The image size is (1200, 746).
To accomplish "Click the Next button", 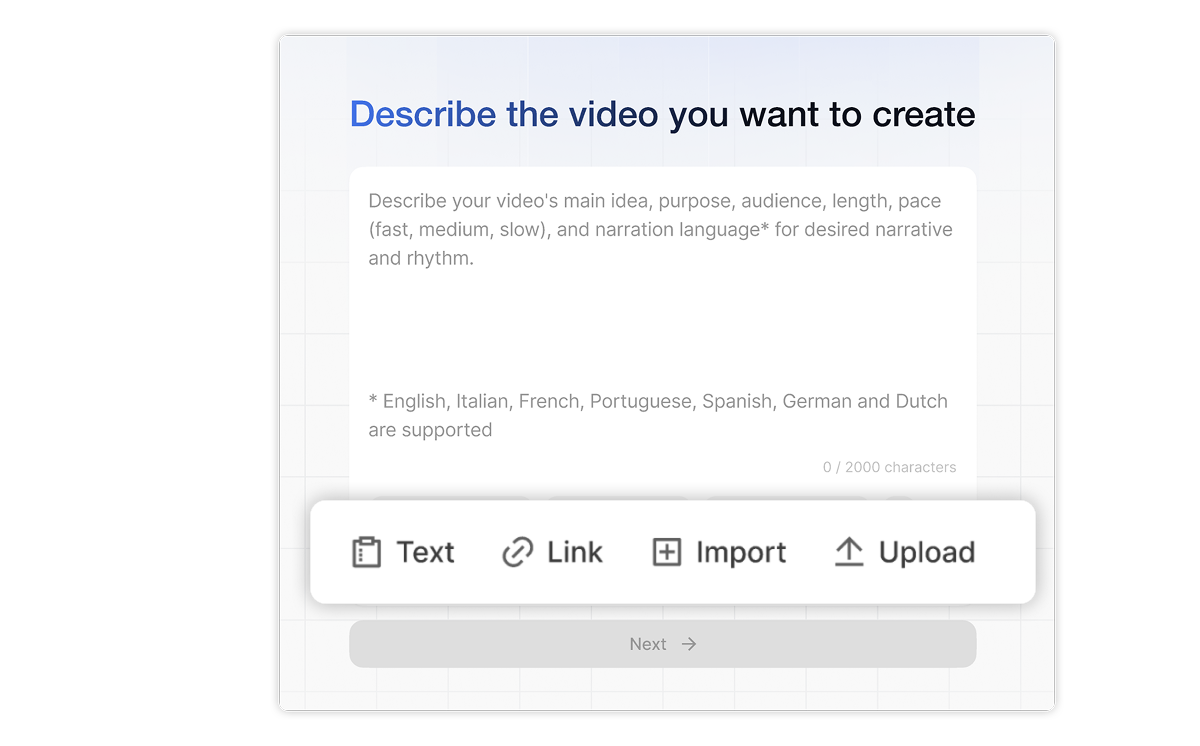I will click(662, 643).
